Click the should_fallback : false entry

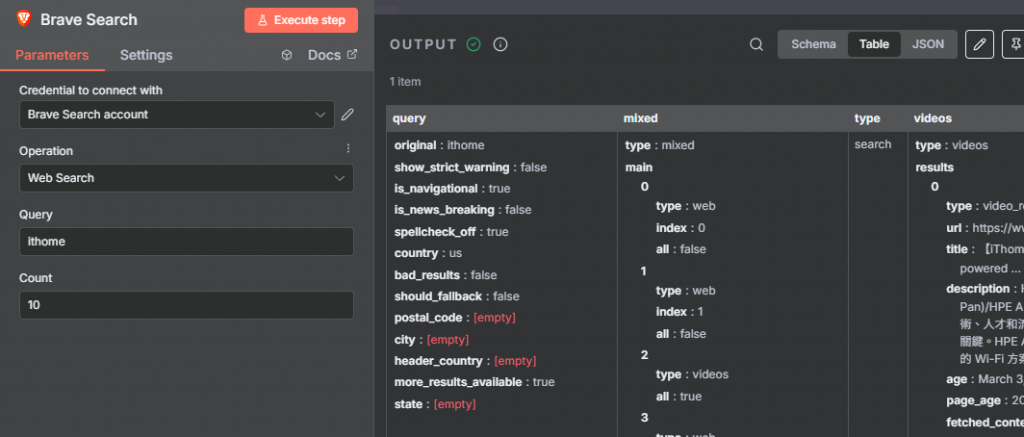[x=456, y=297]
